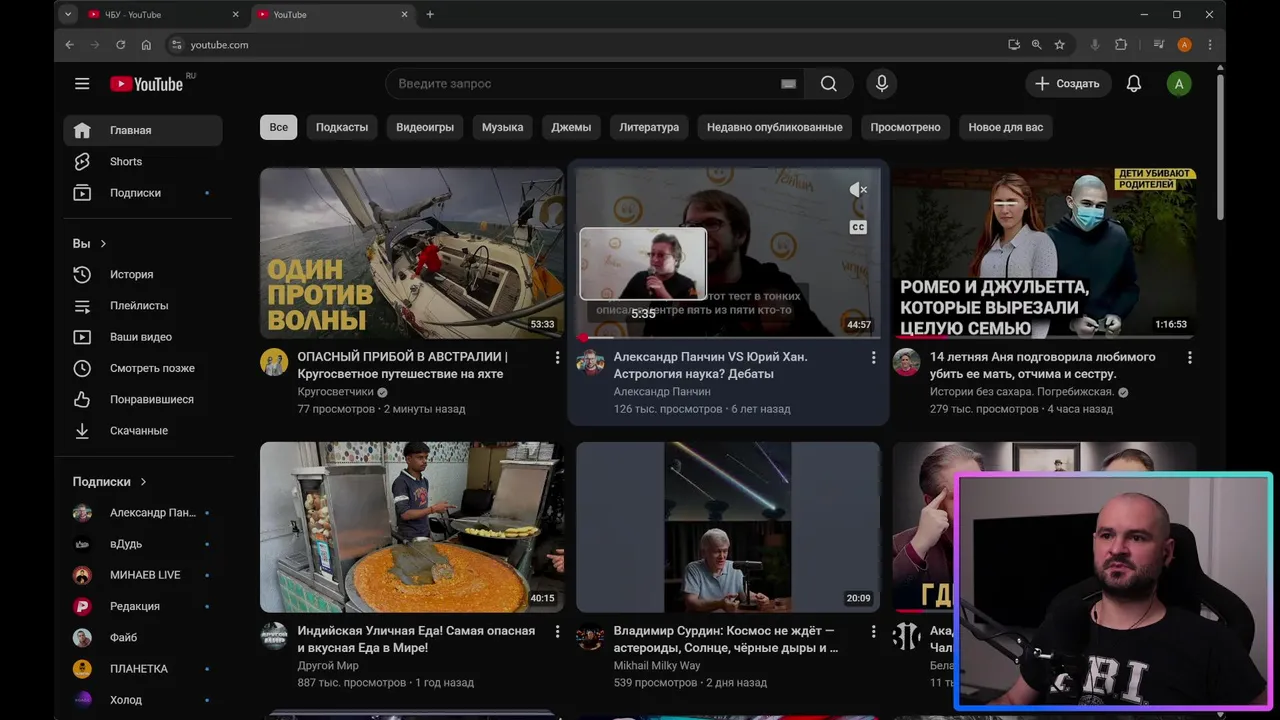Go to Главная in the sidebar
The height and width of the screenshot is (720, 1280).
pos(143,130)
